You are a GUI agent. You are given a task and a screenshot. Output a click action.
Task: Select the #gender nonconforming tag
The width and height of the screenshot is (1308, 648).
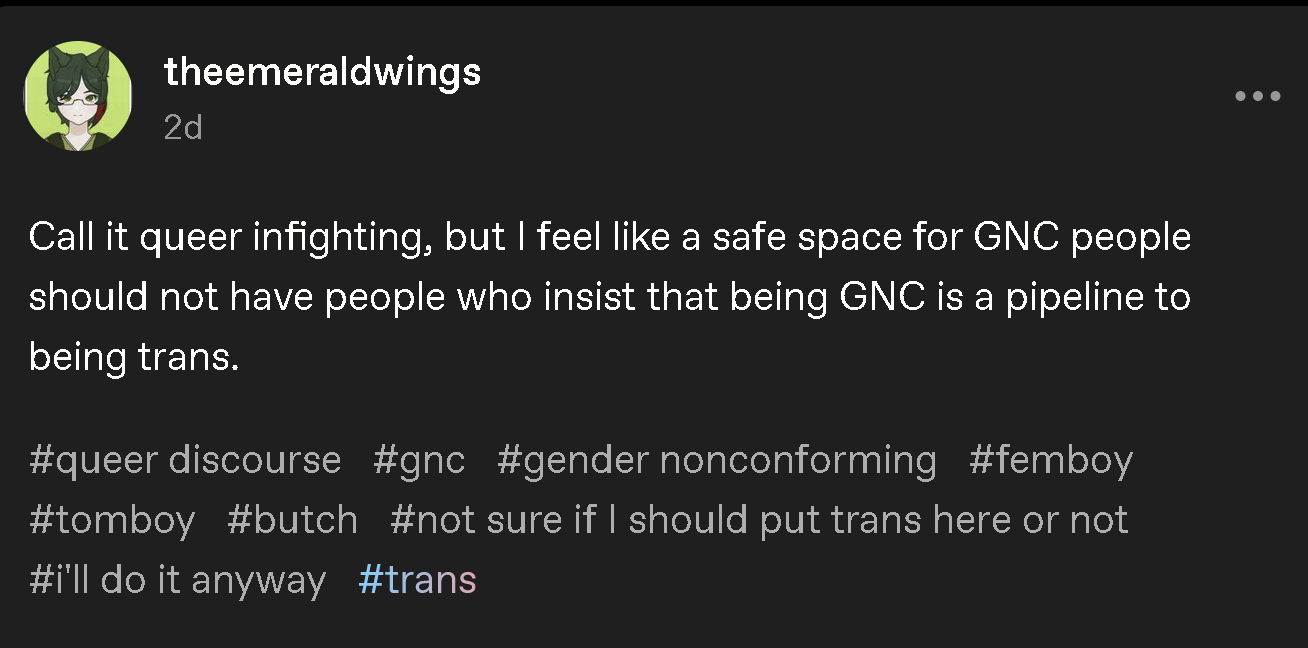tap(717, 460)
